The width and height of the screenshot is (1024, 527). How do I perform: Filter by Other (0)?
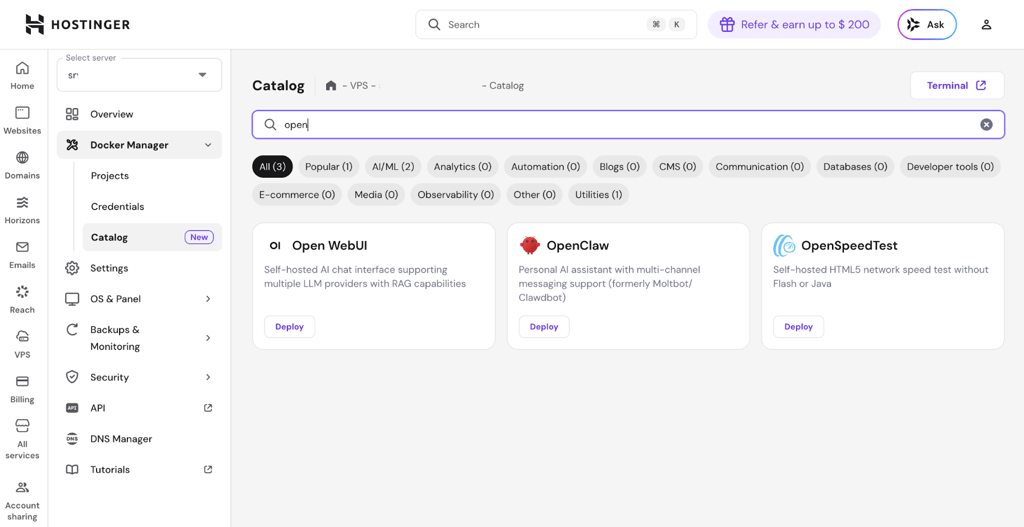click(534, 195)
